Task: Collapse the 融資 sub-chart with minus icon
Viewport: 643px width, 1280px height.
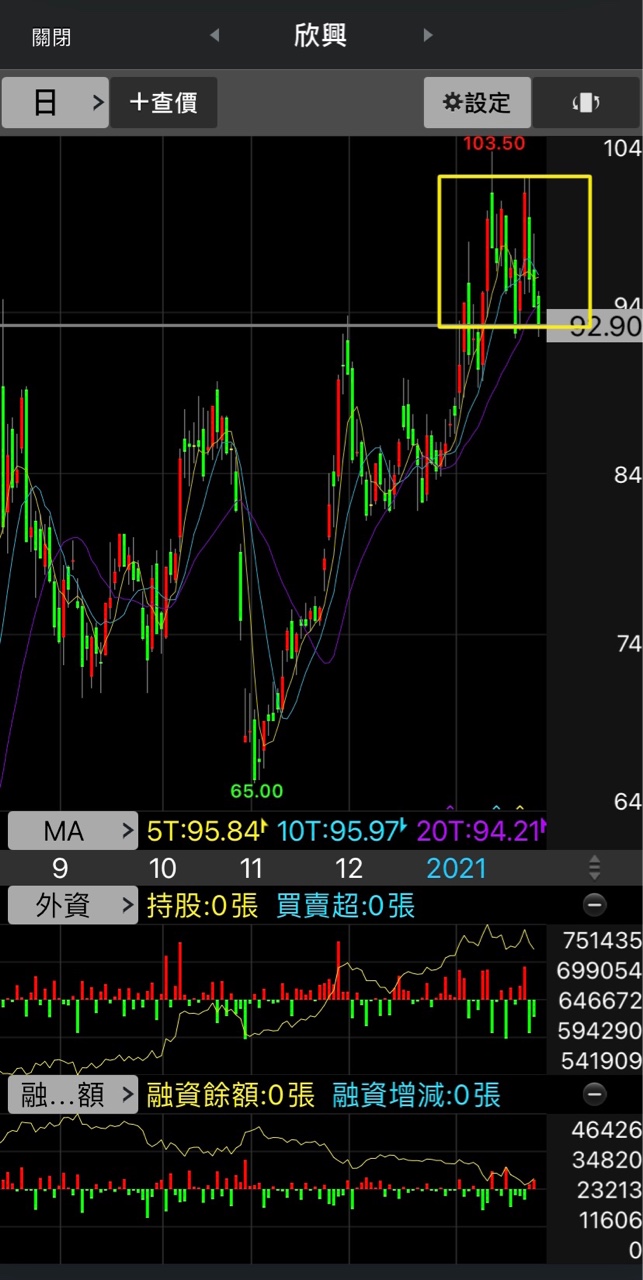Action: (595, 1095)
